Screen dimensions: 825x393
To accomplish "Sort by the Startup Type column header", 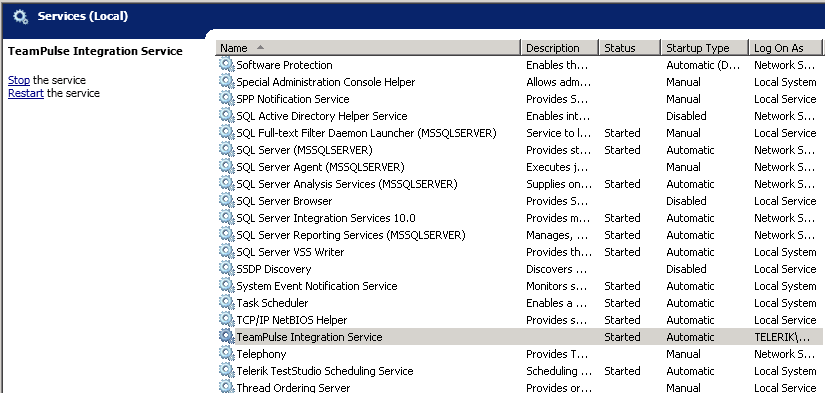I will coord(705,48).
